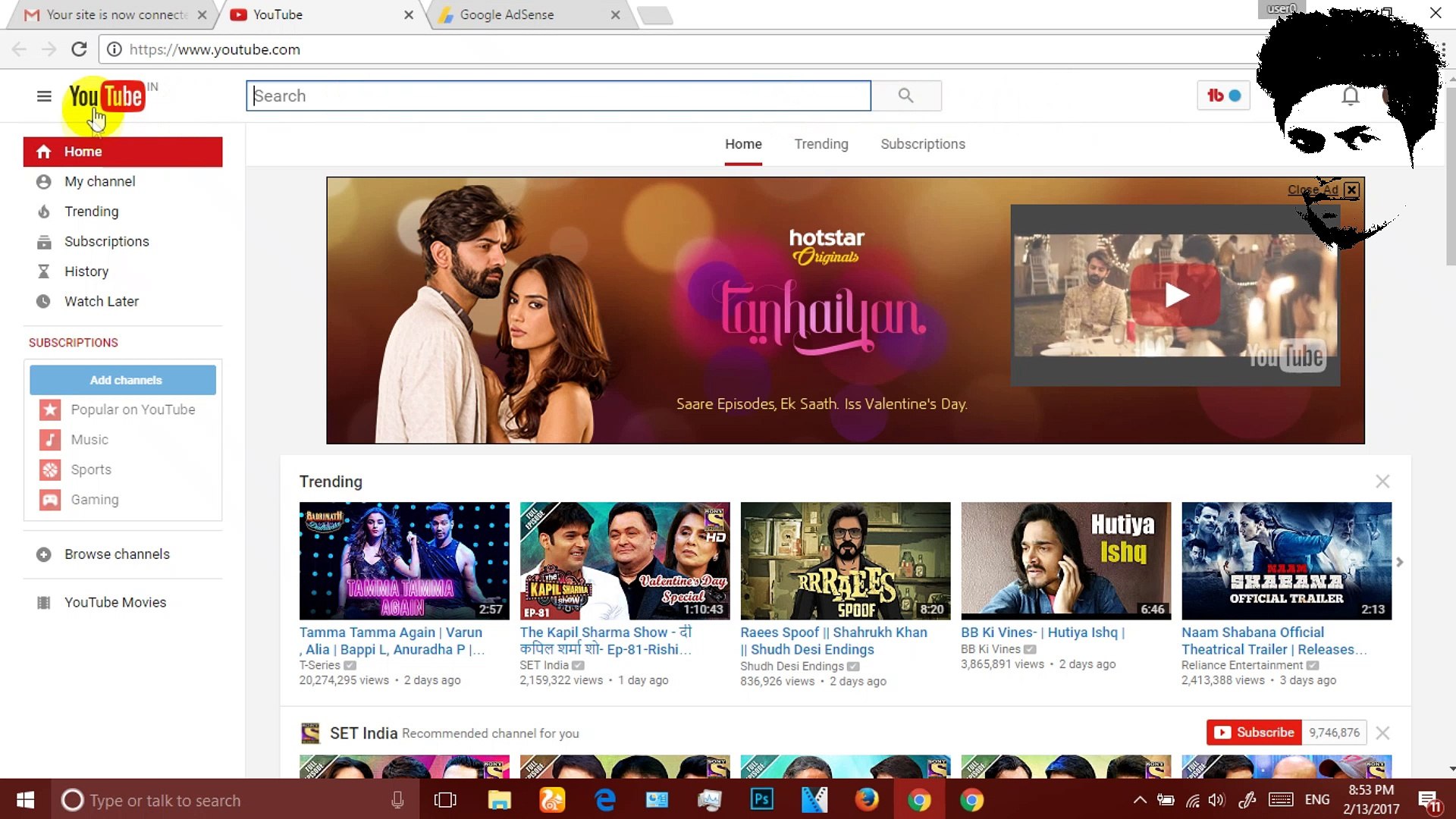Open Reliance Entertainment channel link
The height and width of the screenshot is (819, 1456).
click(x=1242, y=665)
